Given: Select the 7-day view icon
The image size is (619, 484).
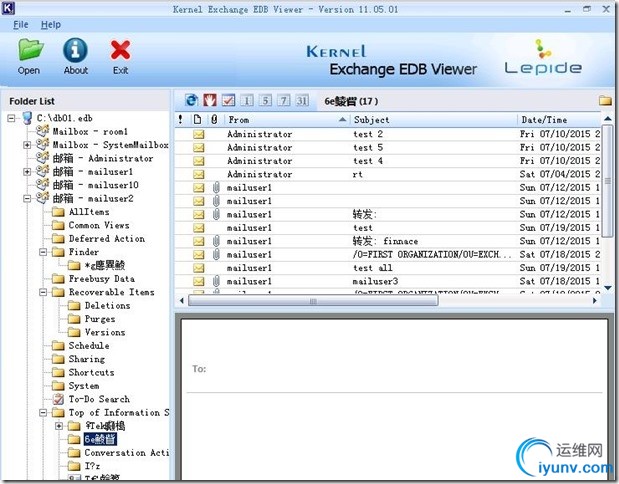Looking at the screenshot, I should click(283, 100).
